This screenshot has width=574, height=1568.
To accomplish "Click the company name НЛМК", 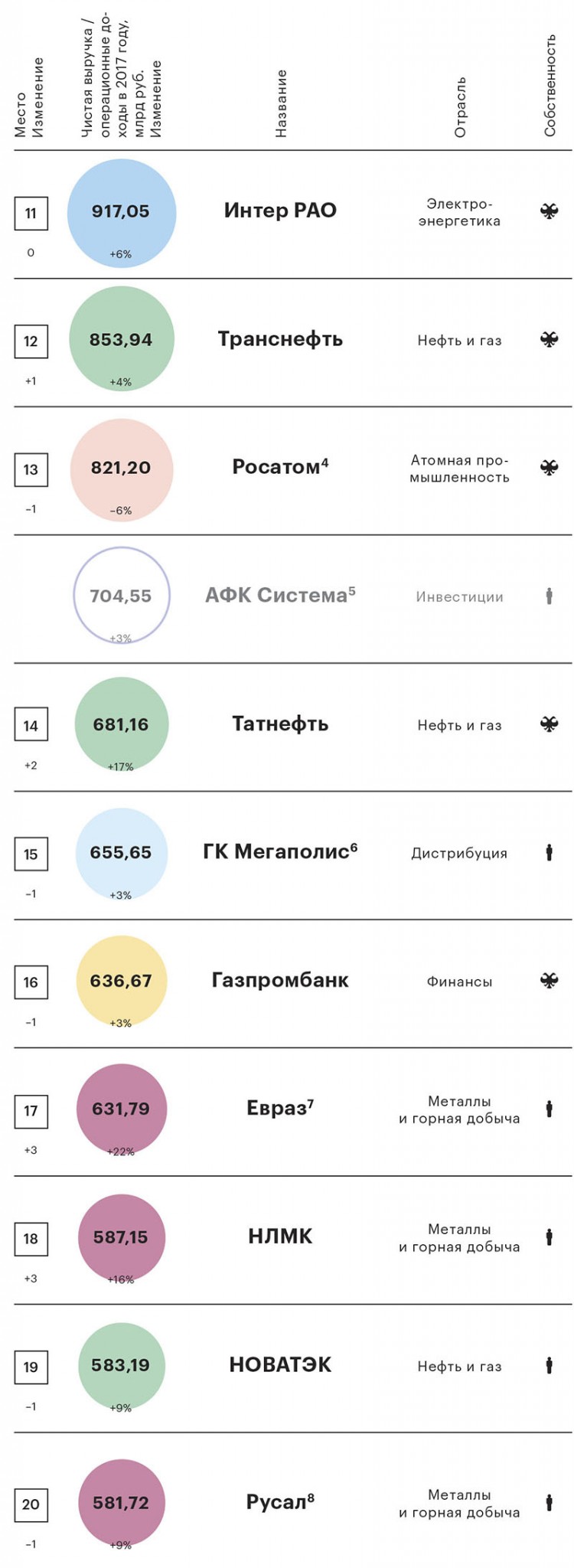I will [280, 1236].
